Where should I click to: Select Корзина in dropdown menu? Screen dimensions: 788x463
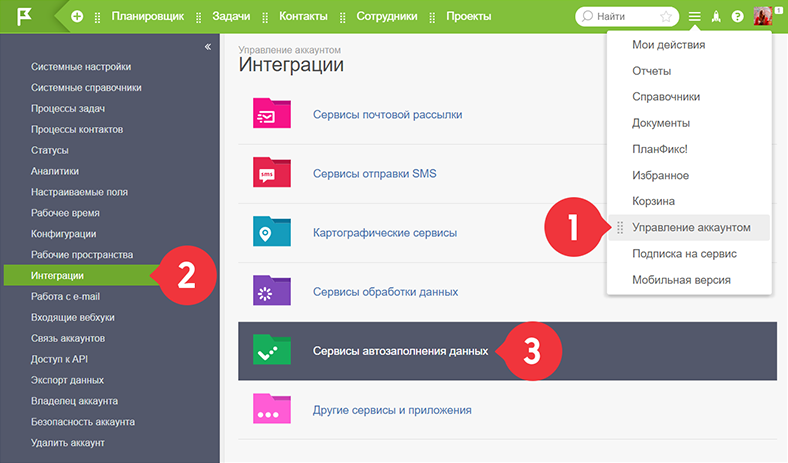(x=653, y=201)
